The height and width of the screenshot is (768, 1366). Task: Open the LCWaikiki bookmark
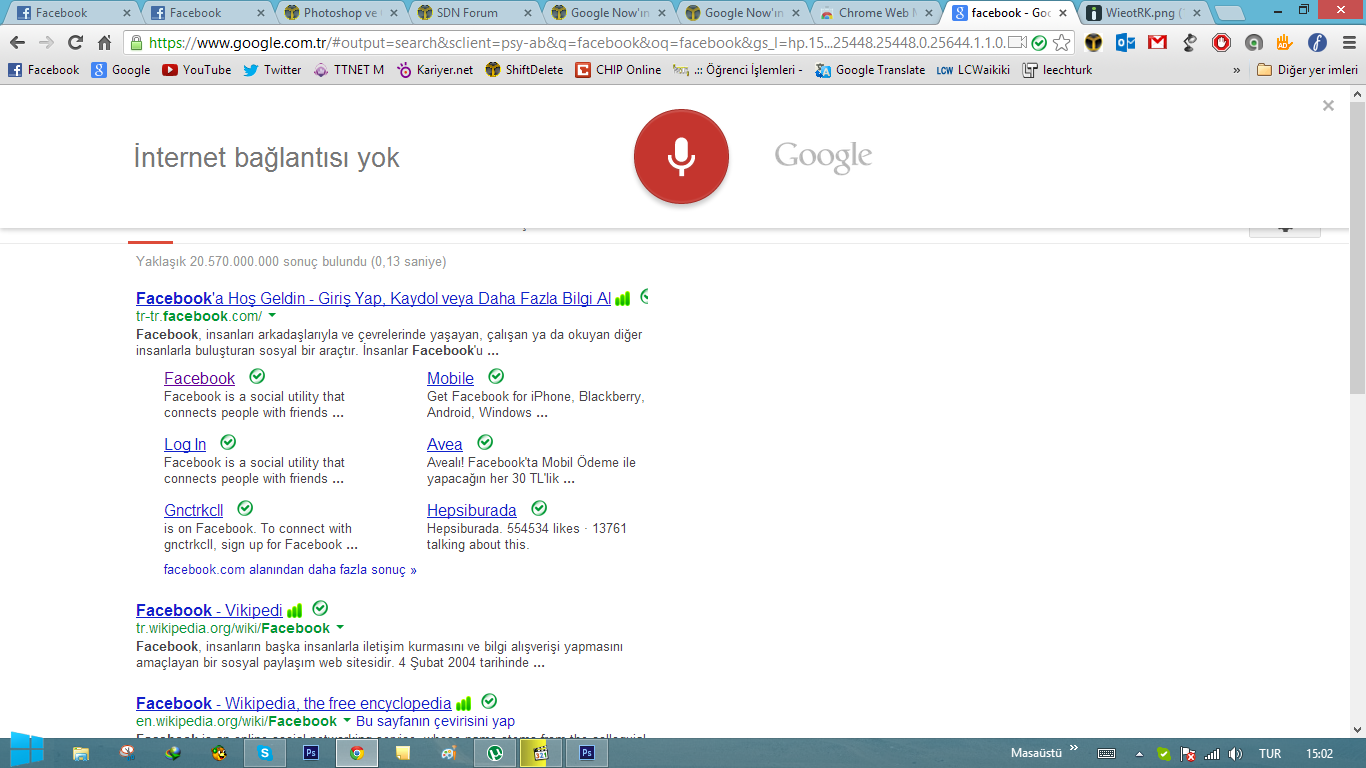click(973, 70)
